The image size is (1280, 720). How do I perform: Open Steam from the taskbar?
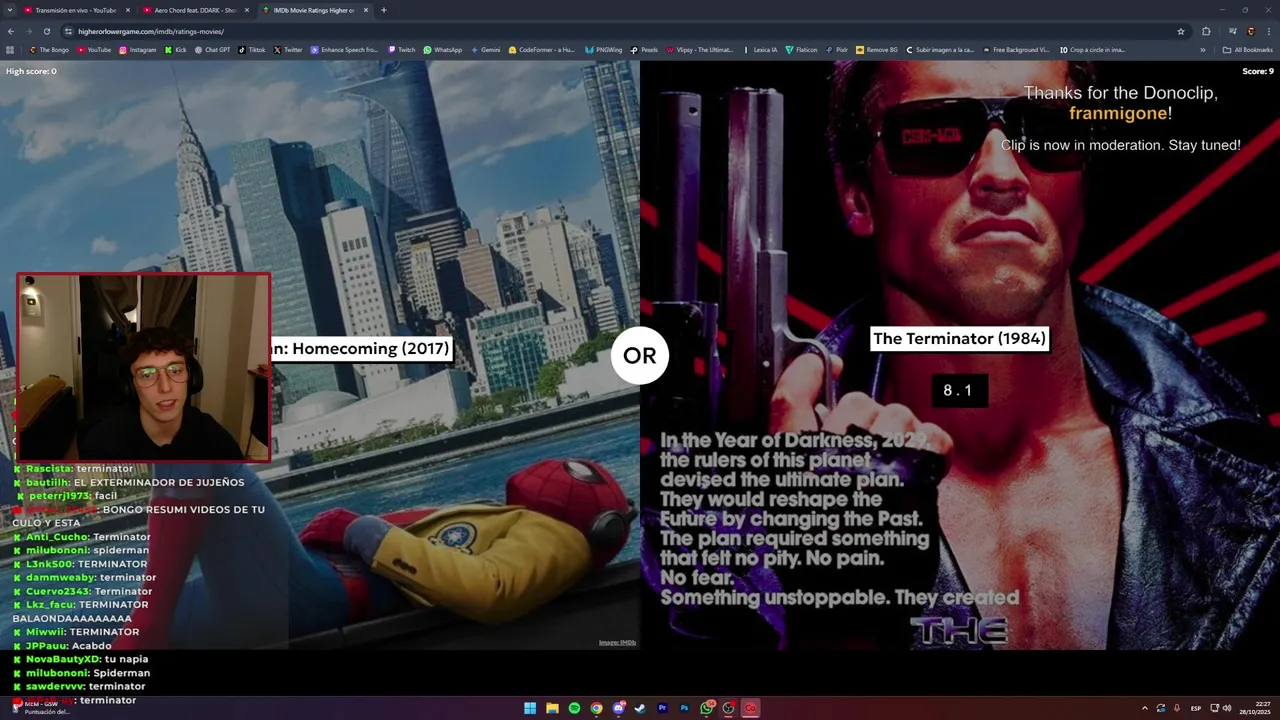(640, 708)
